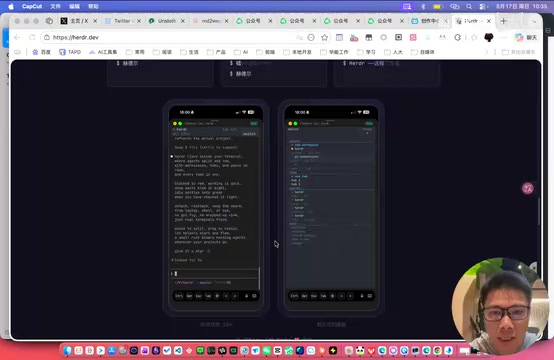Expand the 产品 bookmarks folder

(x=216, y=52)
